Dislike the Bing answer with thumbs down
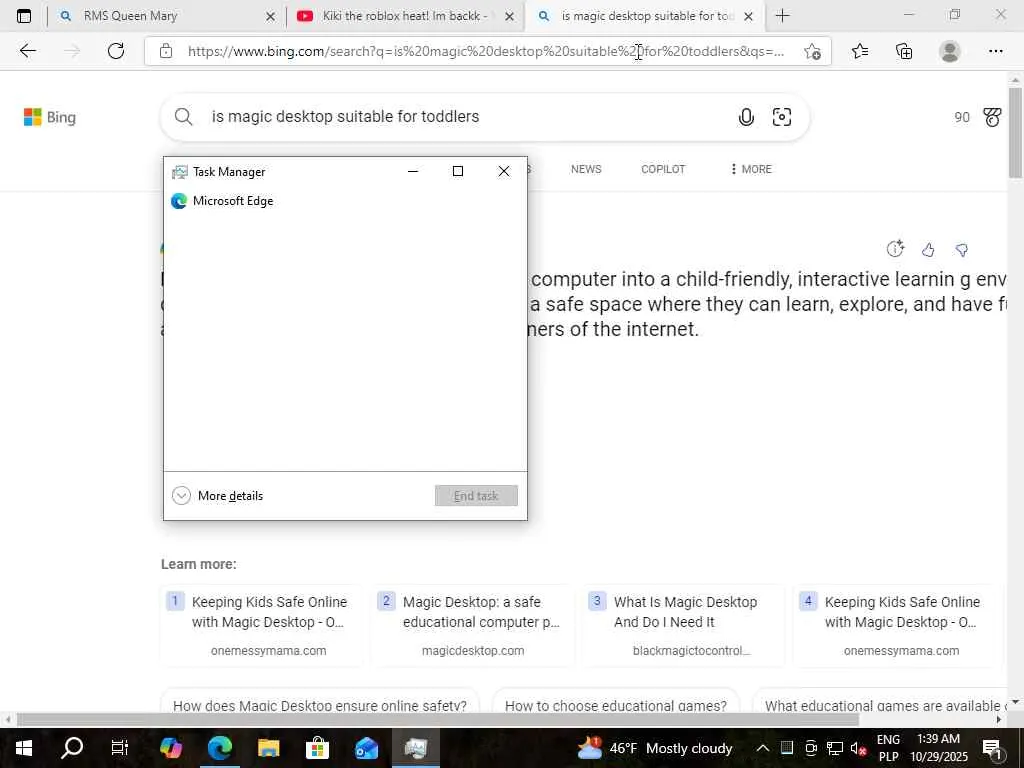The height and width of the screenshot is (768, 1024). 961,249
